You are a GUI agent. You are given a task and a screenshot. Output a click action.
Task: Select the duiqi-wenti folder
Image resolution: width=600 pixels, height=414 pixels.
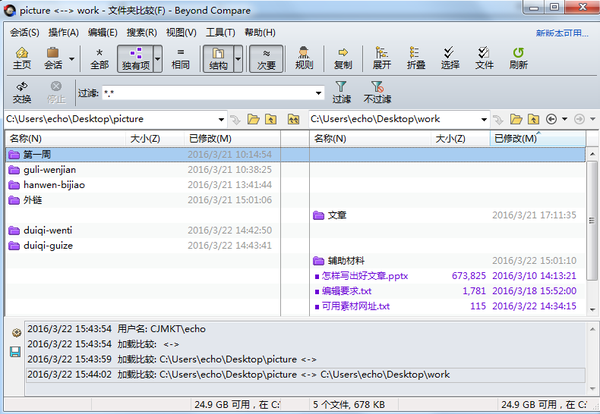click(x=40, y=231)
